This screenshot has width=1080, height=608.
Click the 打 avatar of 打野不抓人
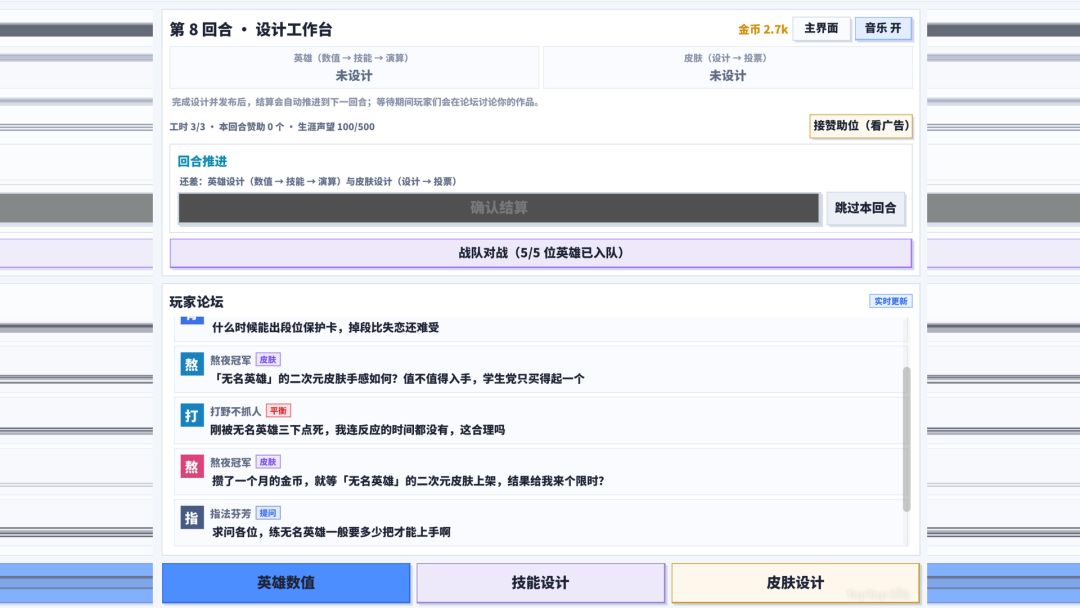[191, 415]
